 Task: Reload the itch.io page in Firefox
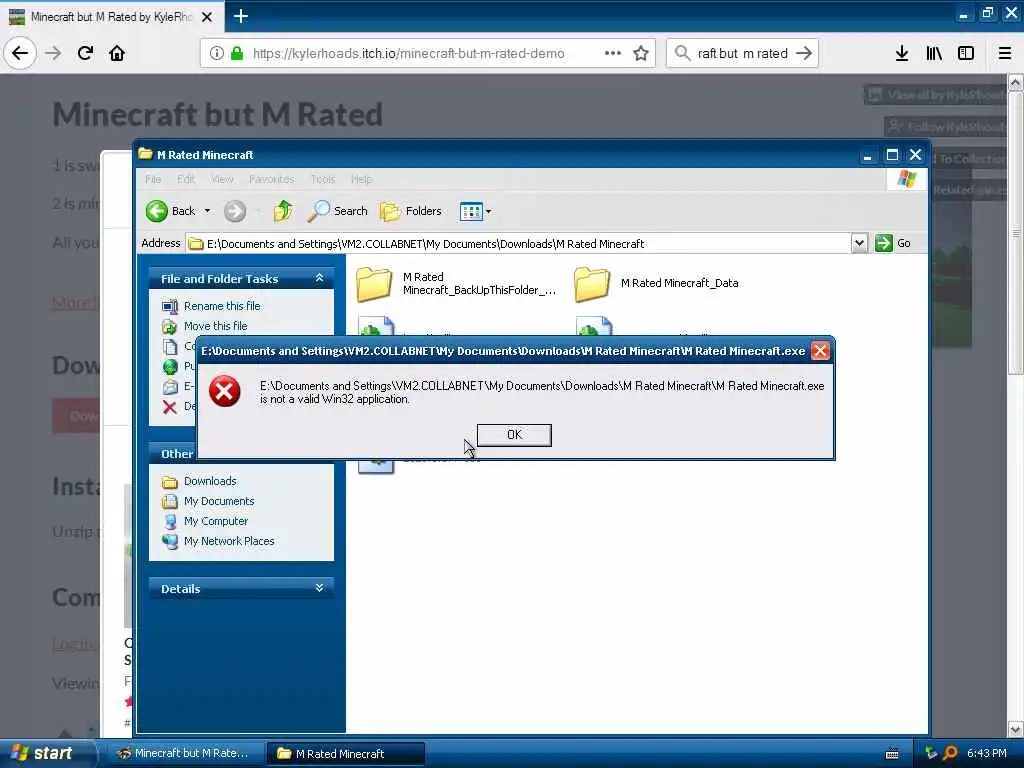pos(85,53)
